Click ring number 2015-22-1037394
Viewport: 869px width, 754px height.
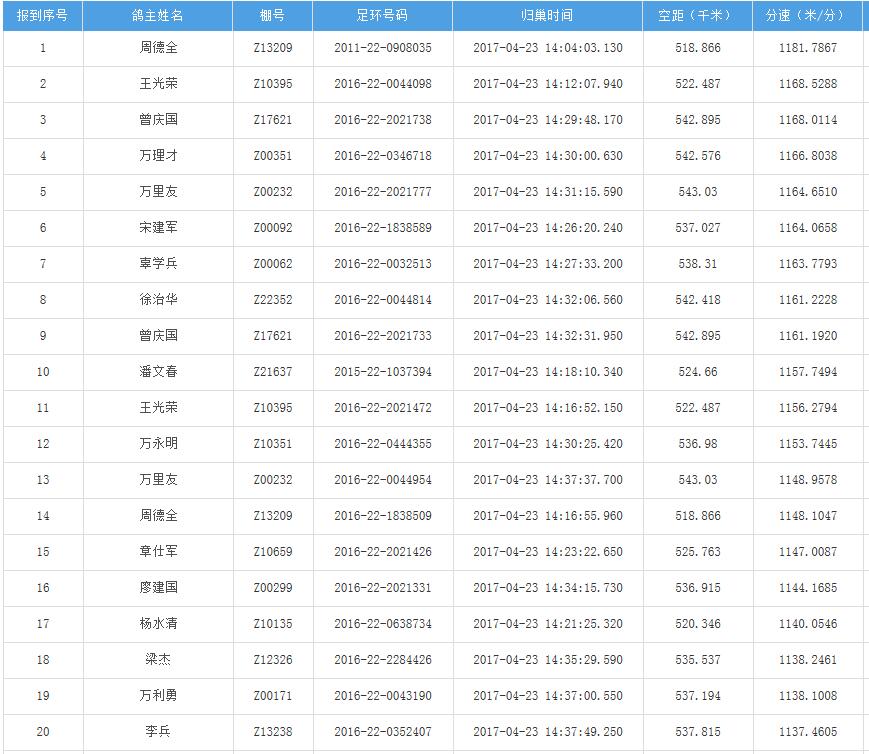point(383,372)
